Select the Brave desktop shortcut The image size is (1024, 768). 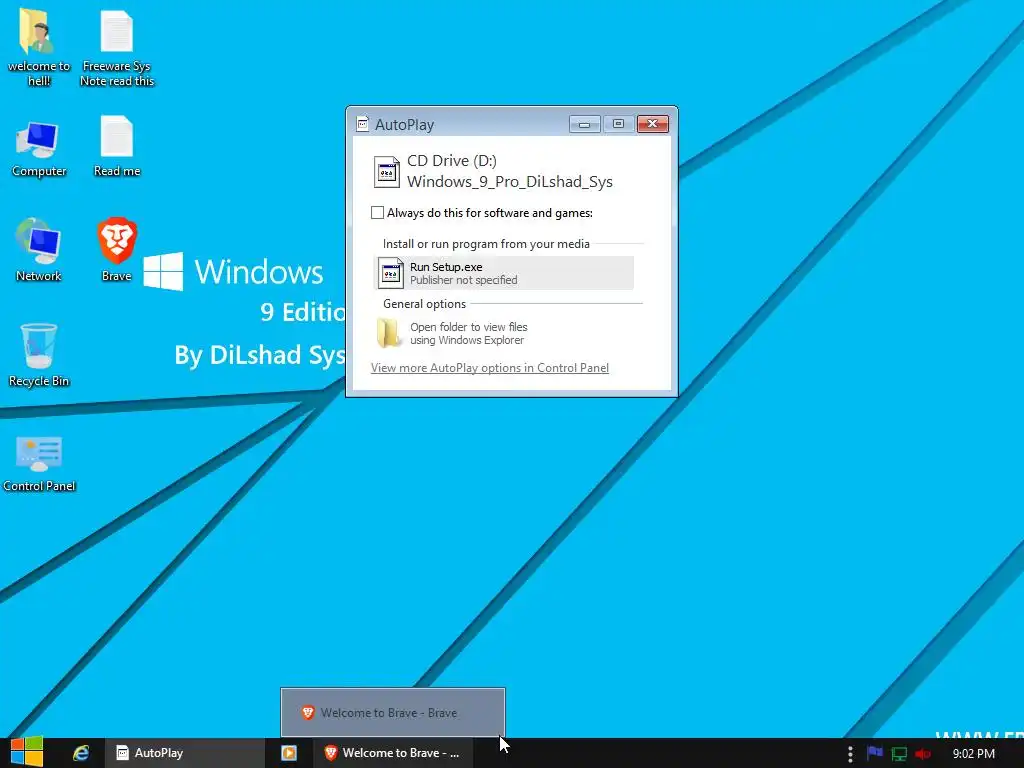pyautogui.click(x=117, y=250)
